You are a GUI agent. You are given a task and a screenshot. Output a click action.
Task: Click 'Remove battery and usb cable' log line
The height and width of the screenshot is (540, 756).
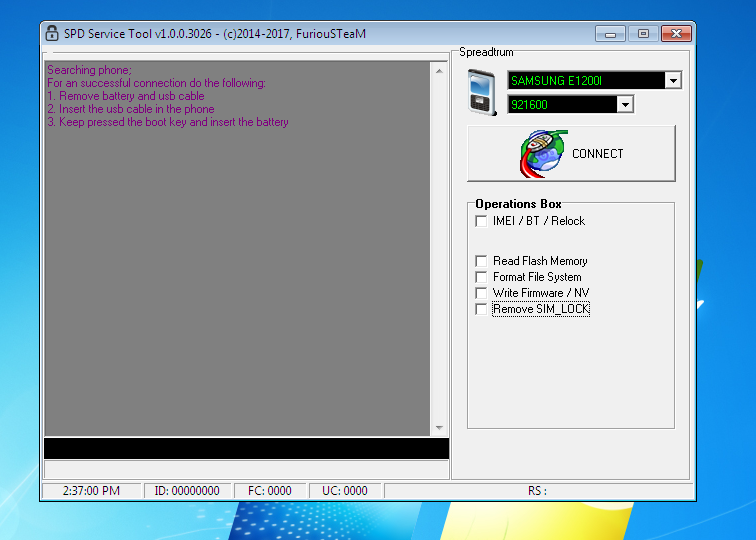[x=126, y=96]
